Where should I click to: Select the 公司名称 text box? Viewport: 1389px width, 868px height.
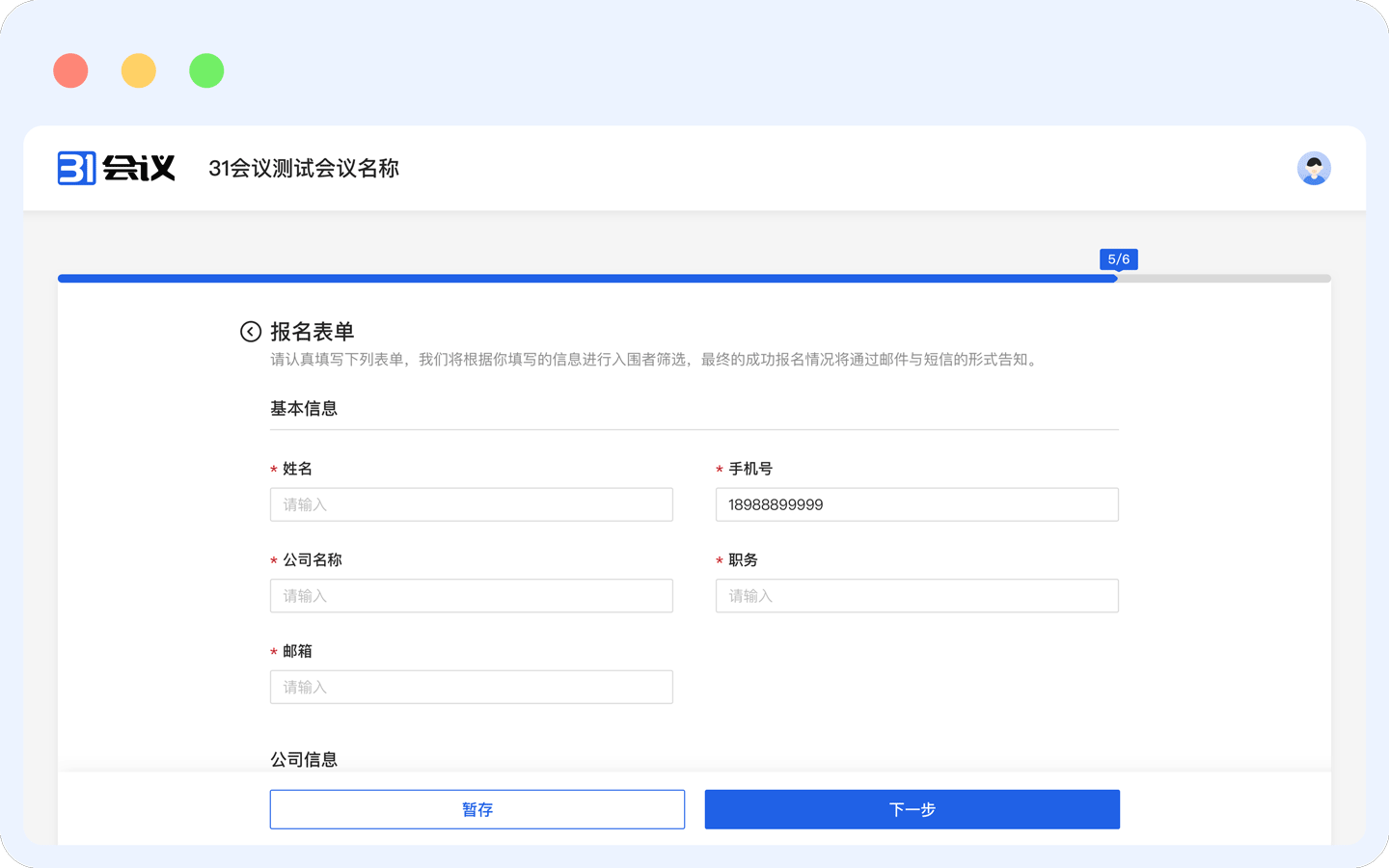pyautogui.click(x=471, y=596)
